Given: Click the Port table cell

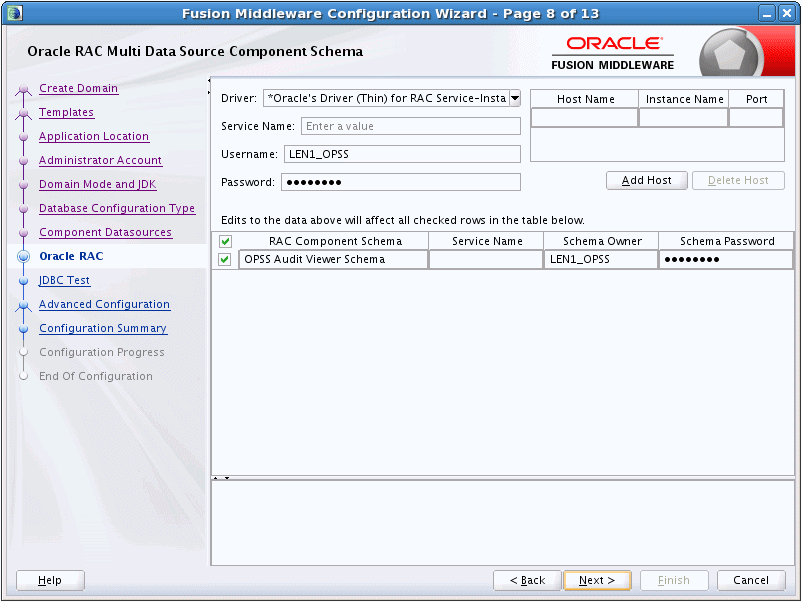Looking at the screenshot, I should [x=756, y=118].
